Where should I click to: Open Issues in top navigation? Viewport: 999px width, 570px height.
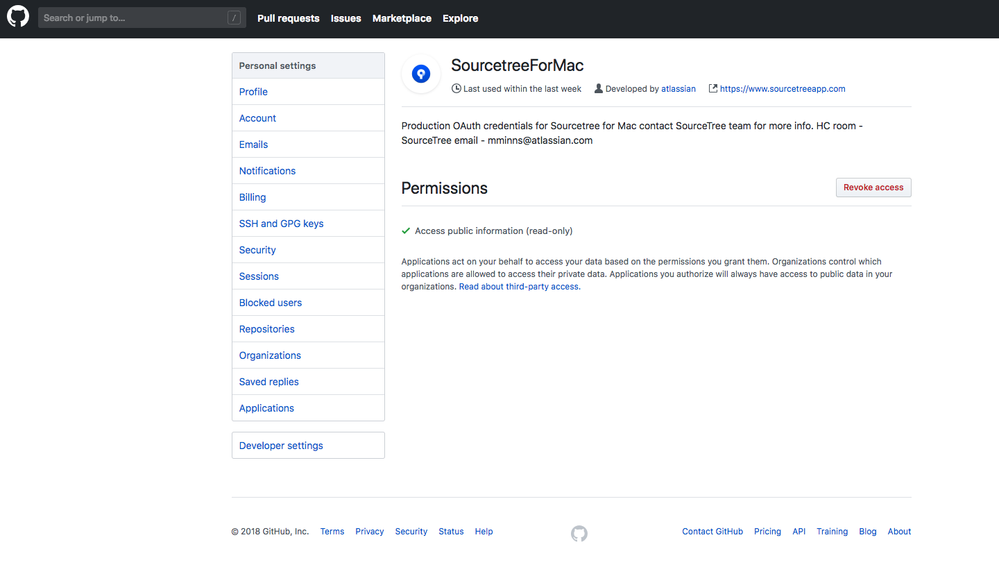click(345, 18)
